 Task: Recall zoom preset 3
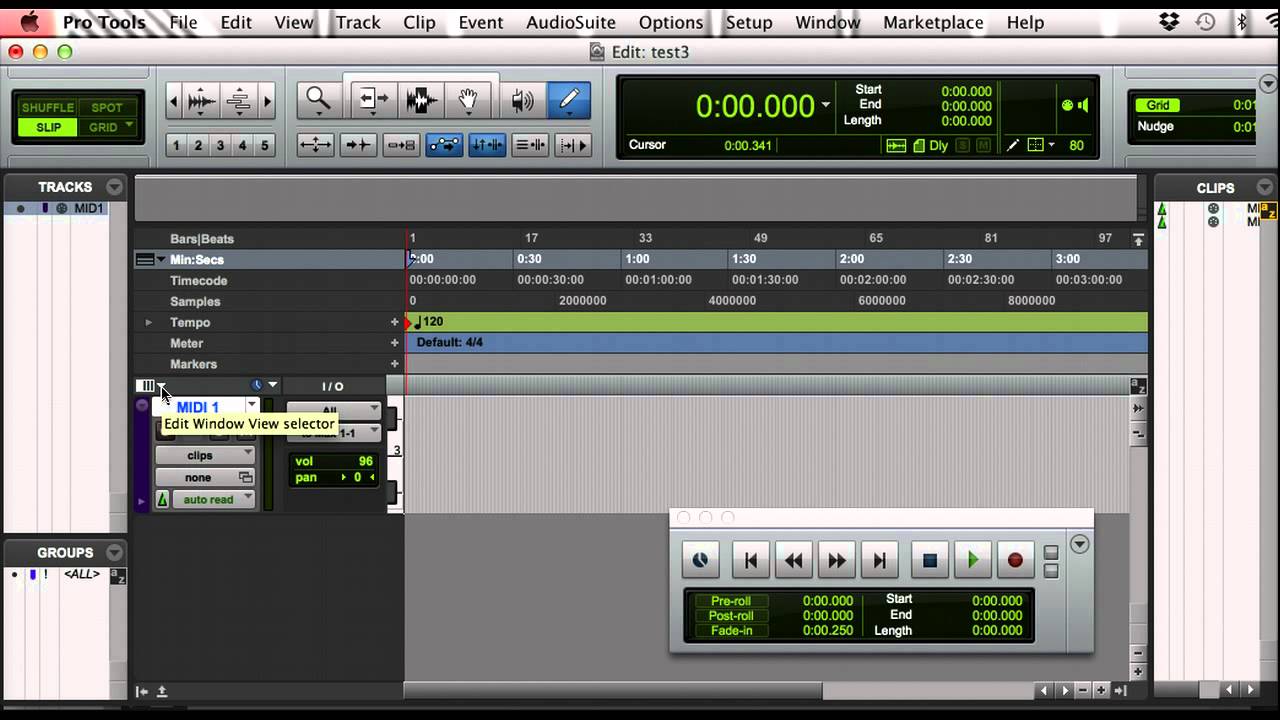(x=220, y=145)
